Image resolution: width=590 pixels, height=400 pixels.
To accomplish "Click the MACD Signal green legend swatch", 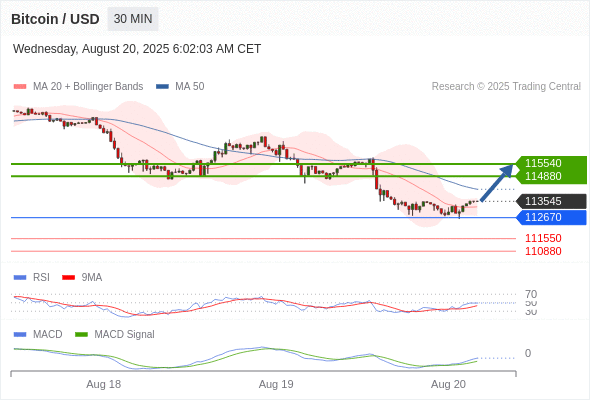I will click(81, 335).
